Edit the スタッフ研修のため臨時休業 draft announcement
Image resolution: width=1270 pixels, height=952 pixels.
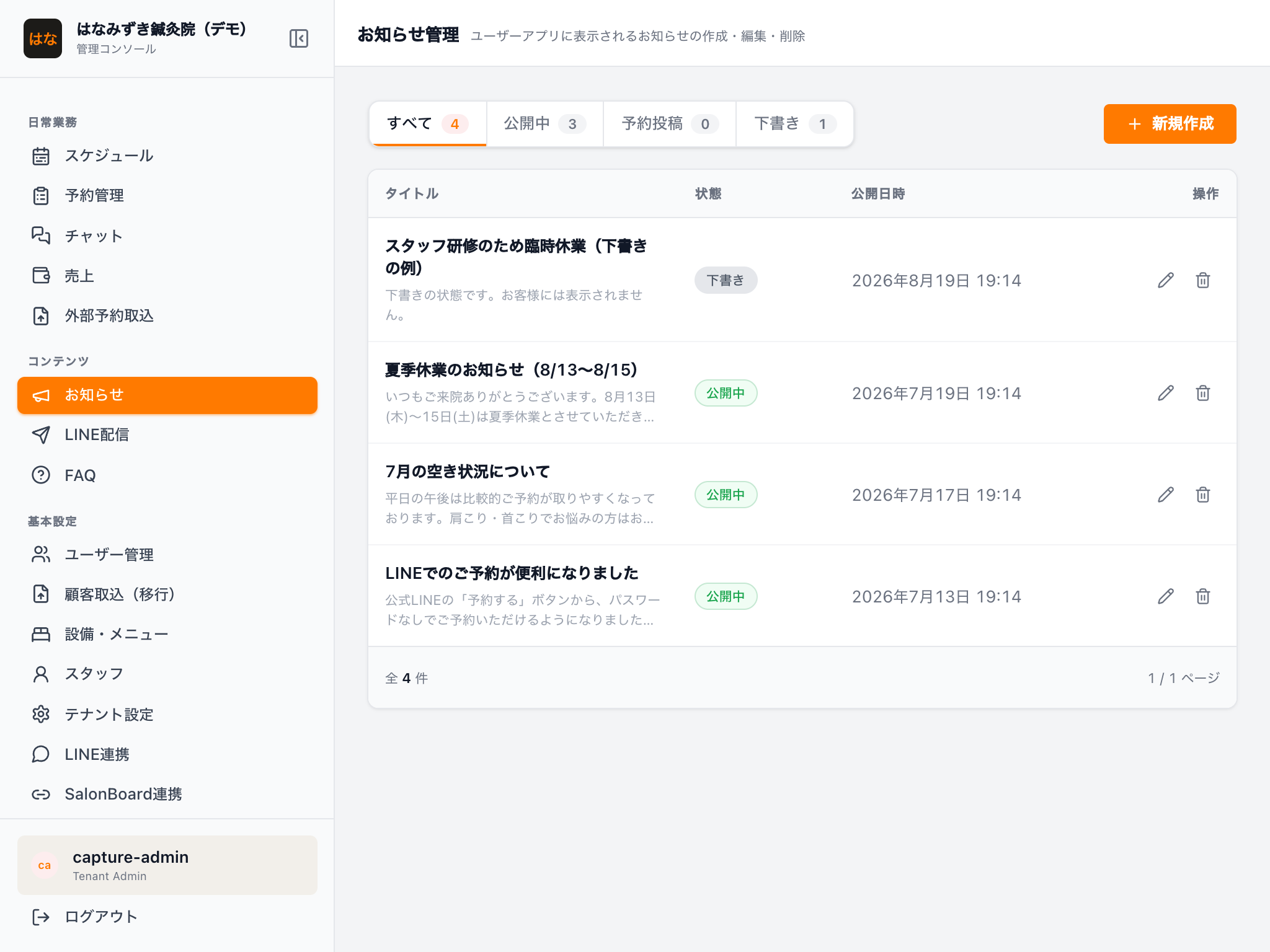click(x=1166, y=280)
